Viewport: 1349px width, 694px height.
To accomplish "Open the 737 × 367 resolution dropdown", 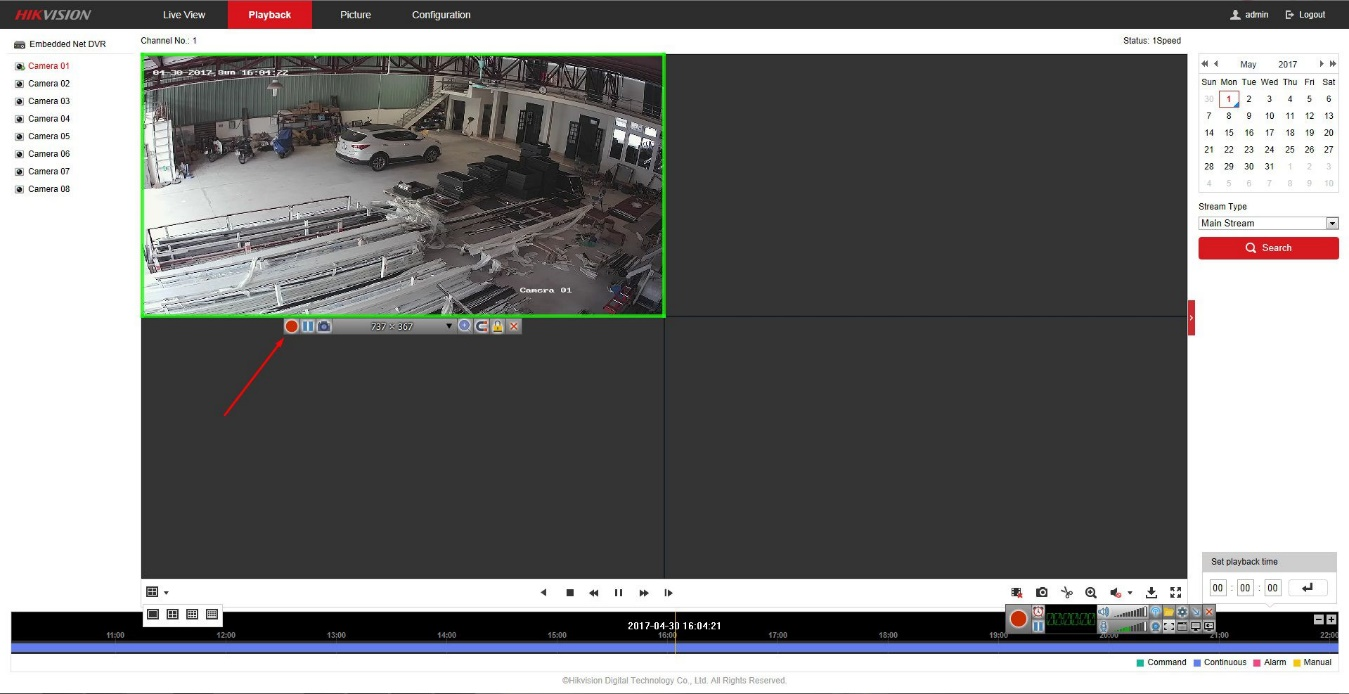I will [x=449, y=326].
